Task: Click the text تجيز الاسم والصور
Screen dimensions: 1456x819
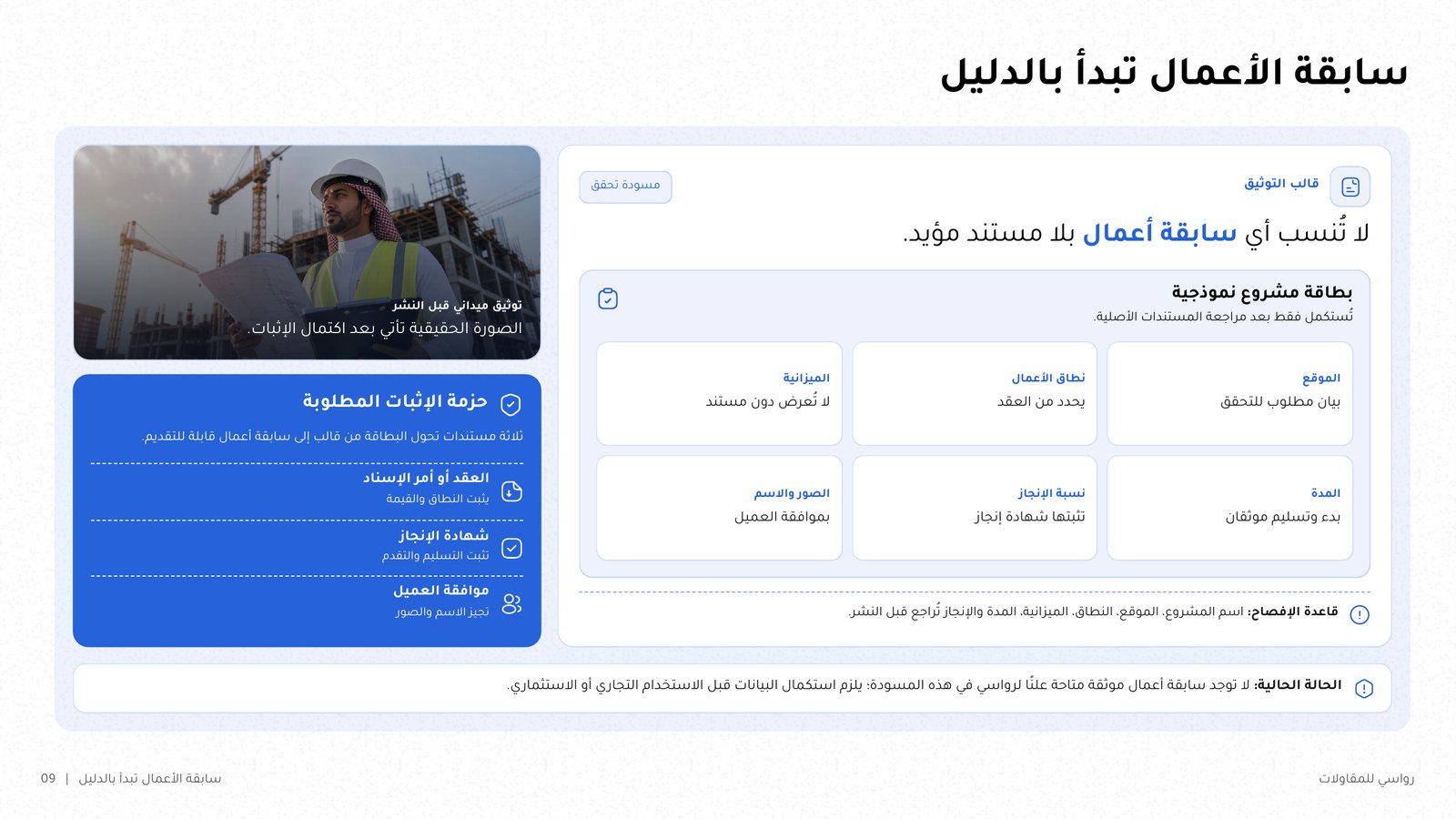Action: pyautogui.click(x=442, y=612)
